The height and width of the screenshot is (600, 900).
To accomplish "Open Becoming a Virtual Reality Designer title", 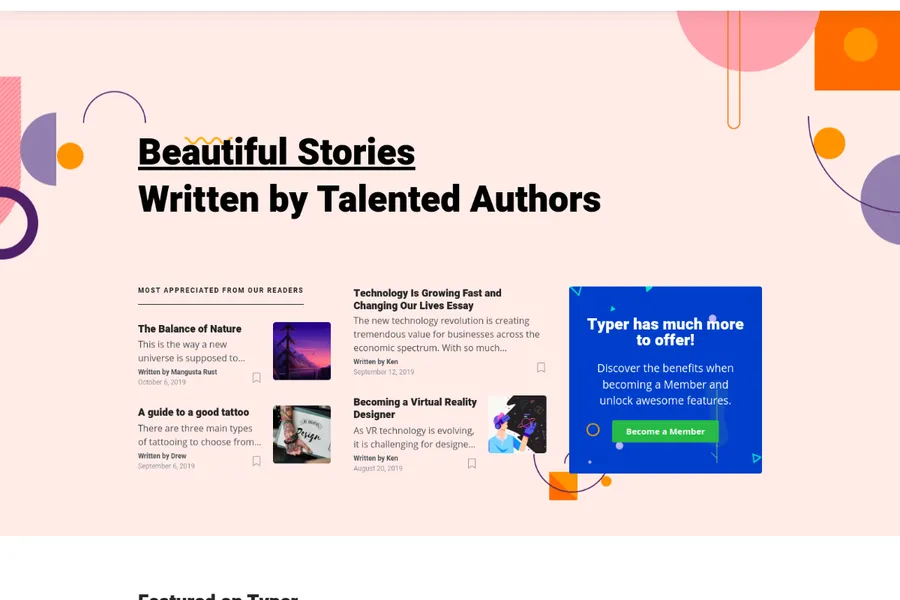I will 415,408.
